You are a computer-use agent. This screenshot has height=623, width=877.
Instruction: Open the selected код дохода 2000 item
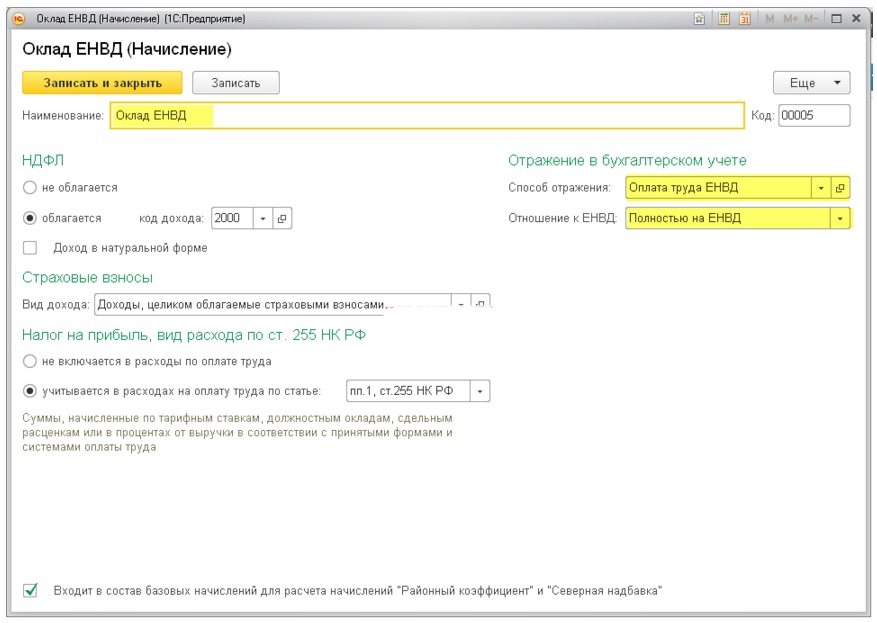point(282,218)
